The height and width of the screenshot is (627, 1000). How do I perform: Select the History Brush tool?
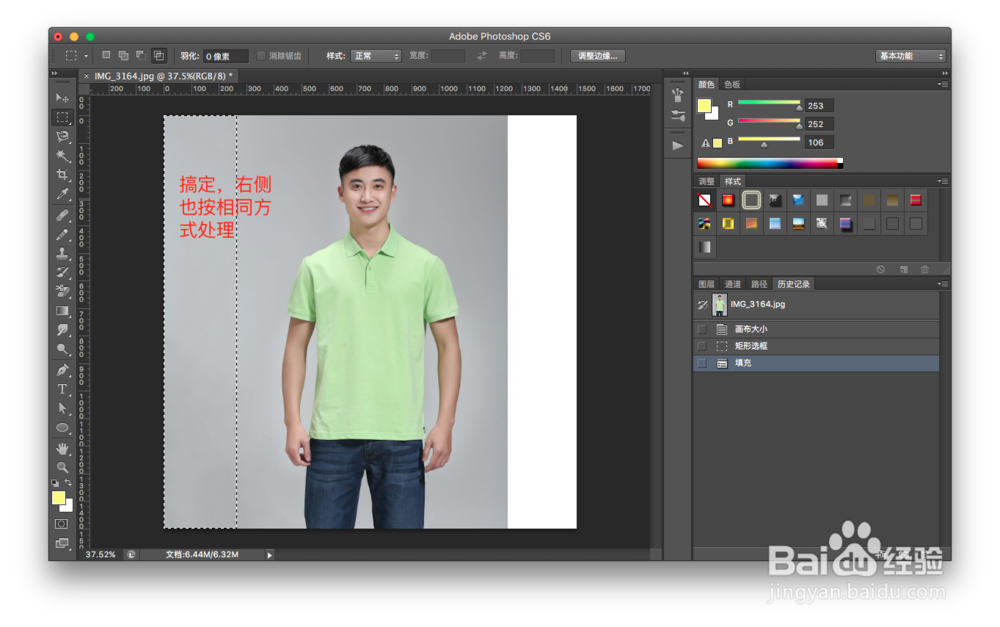(62, 272)
